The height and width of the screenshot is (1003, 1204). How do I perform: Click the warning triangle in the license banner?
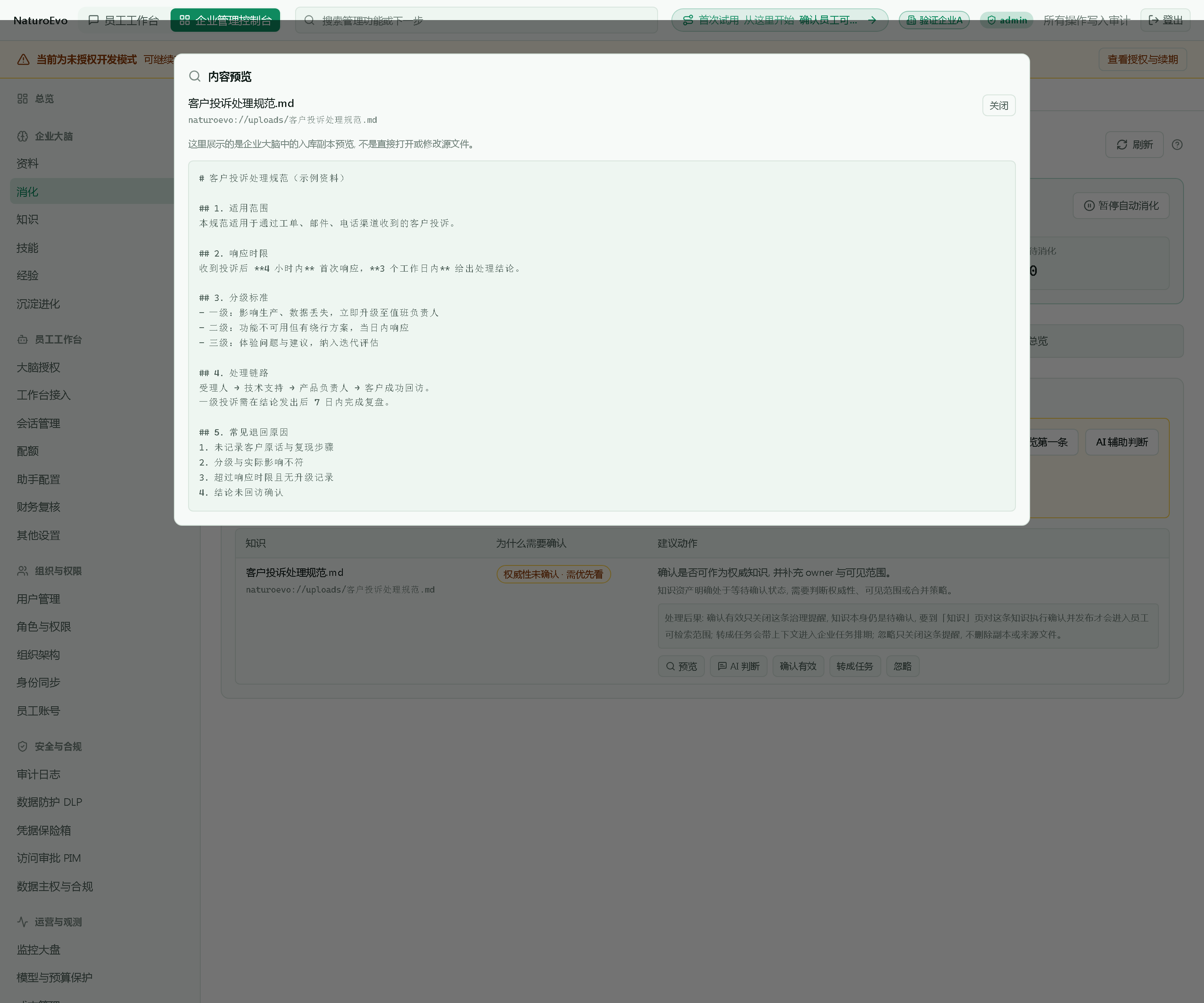tap(23, 60)
